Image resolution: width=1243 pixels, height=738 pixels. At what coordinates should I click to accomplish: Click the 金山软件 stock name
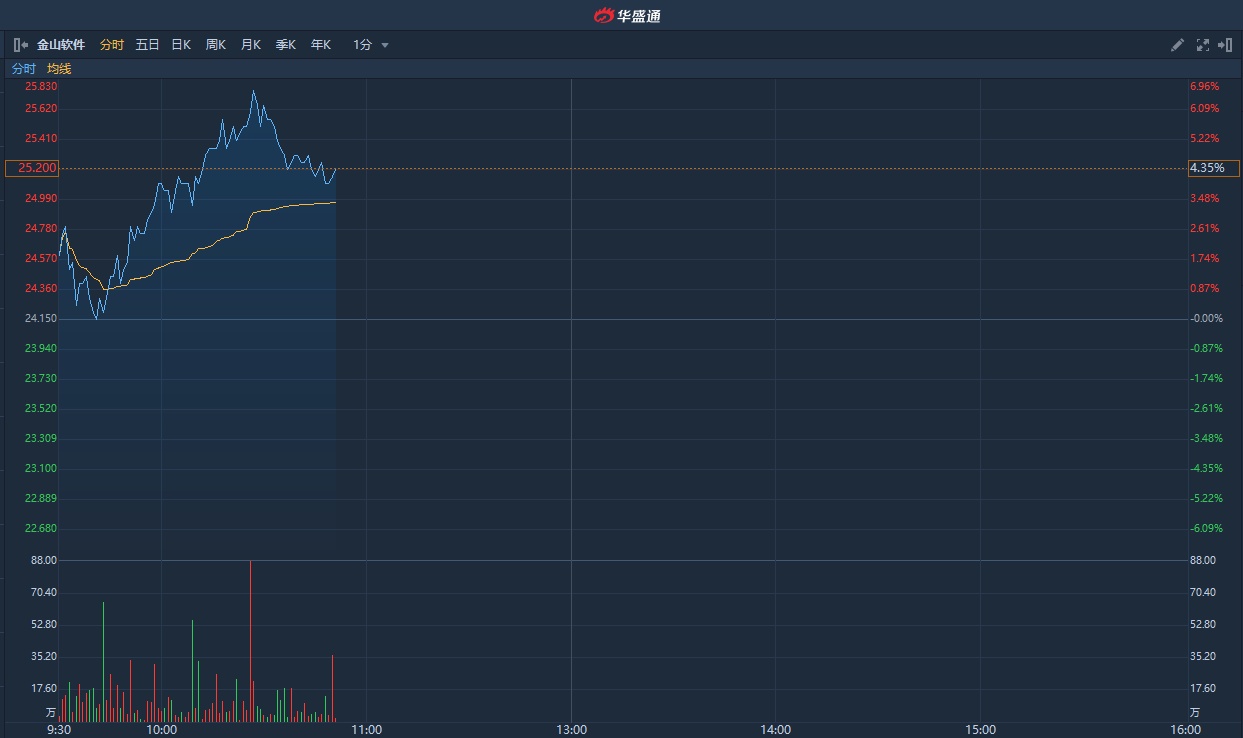[x=61, y=45]
